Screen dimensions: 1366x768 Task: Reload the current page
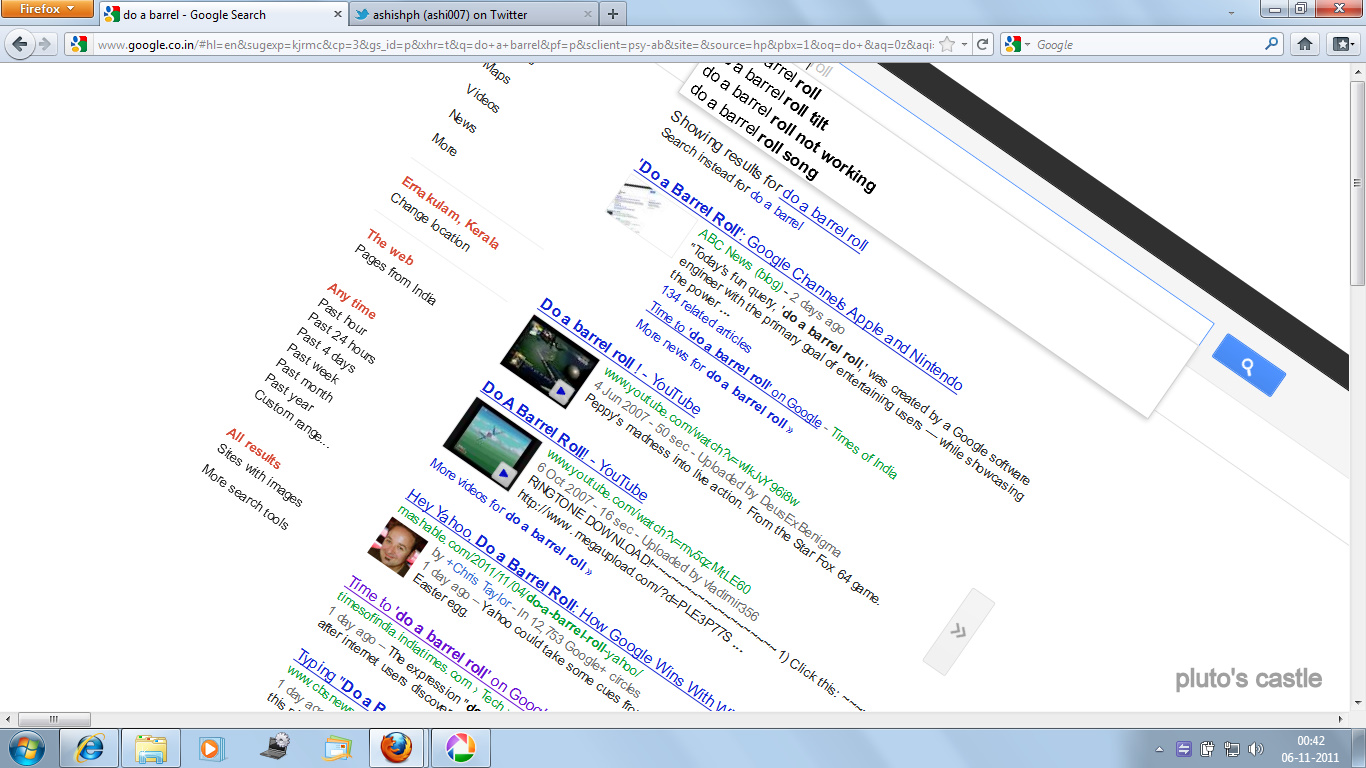(983, 44)
